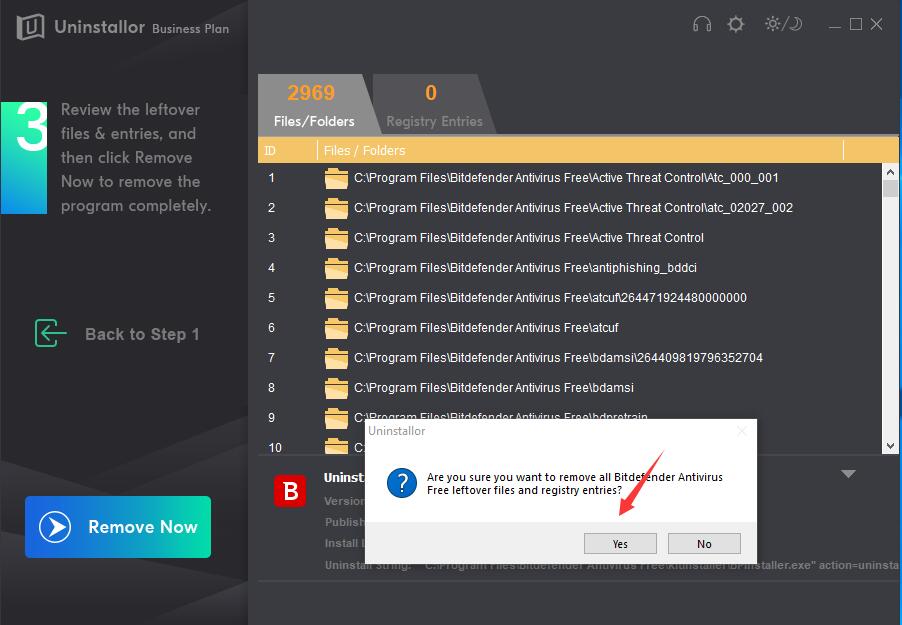
Task: Click the Files / Folders column header
Action: (580, 151)
